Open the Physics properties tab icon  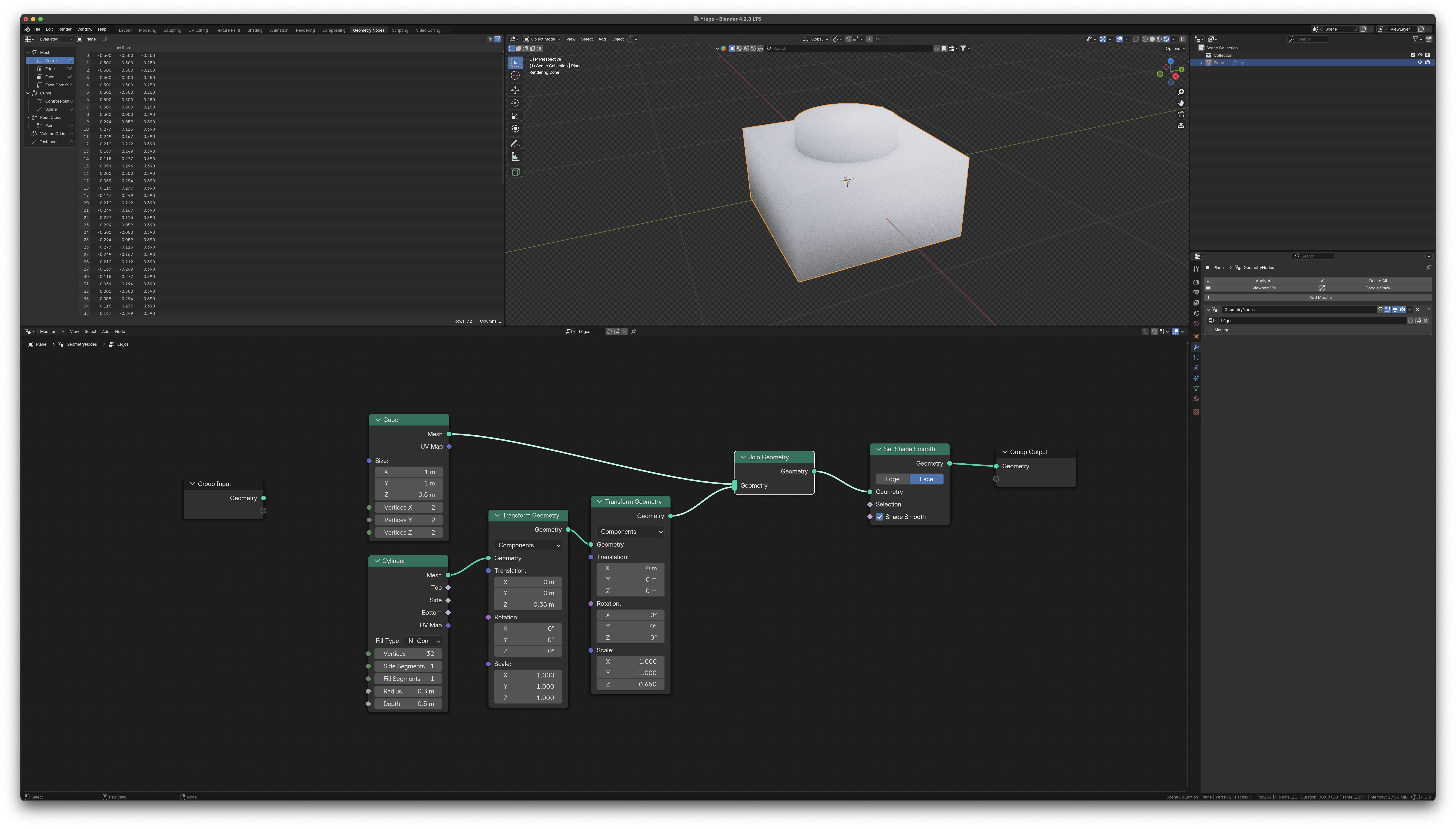click(1196, 368)
